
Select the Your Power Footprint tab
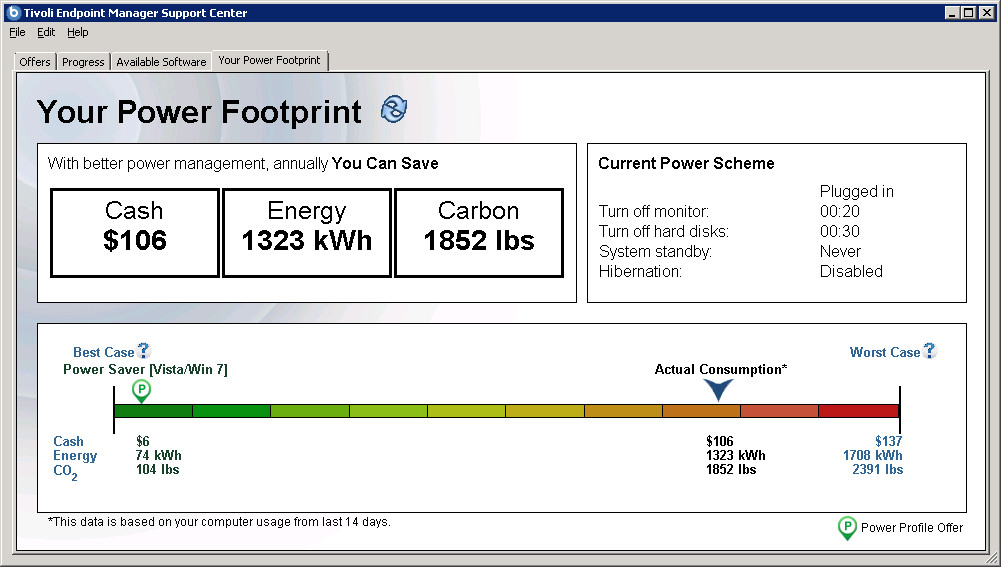[x=269, y=60]
